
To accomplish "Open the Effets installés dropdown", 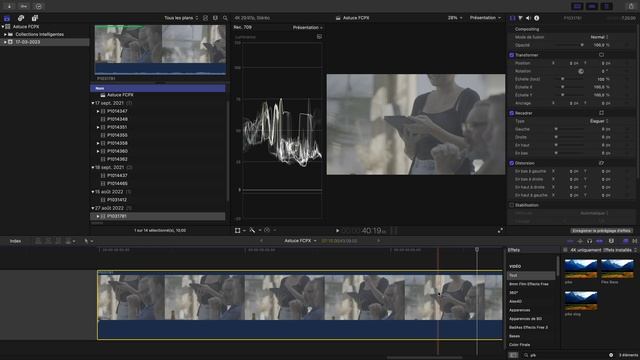I will tap(620, 250).
